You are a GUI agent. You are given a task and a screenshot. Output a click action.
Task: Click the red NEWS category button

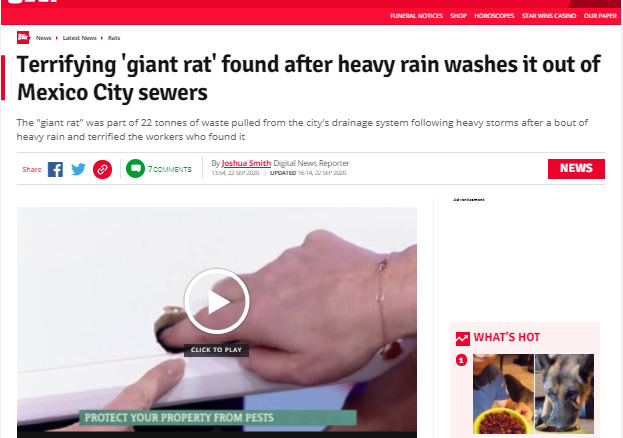coord(576,169)
